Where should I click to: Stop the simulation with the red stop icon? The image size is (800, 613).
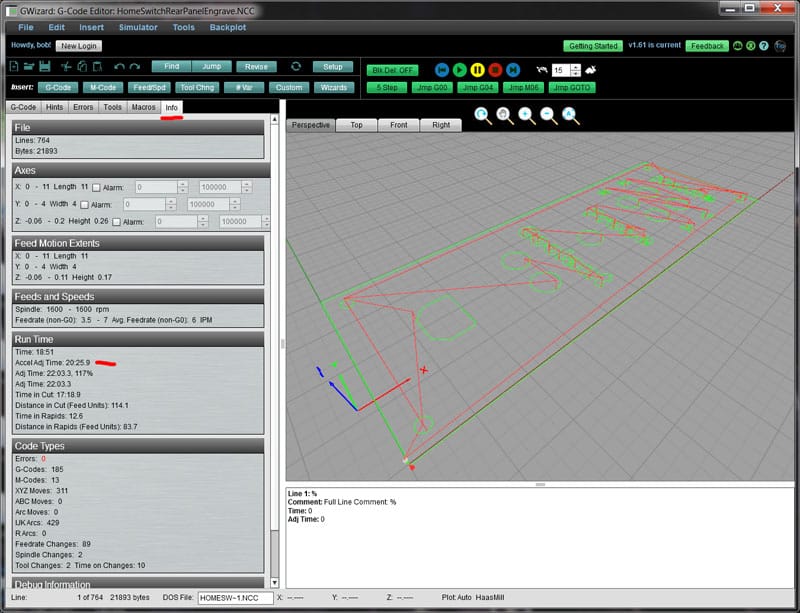(494, 69)
